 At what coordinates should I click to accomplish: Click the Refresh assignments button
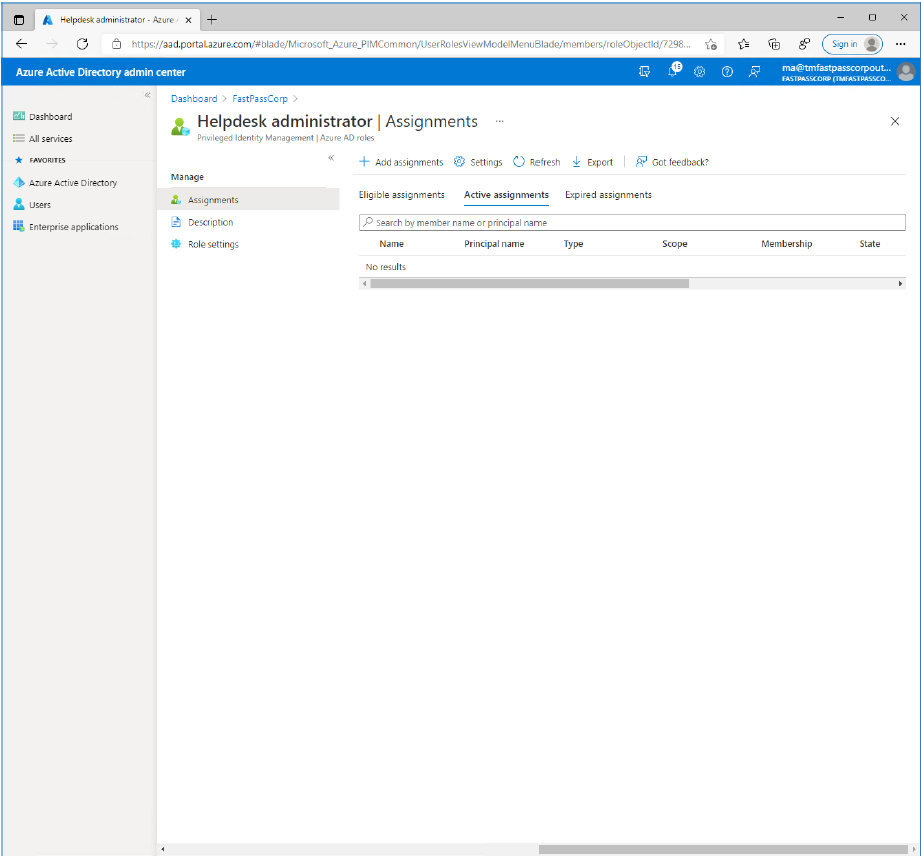tap(536, 162)
